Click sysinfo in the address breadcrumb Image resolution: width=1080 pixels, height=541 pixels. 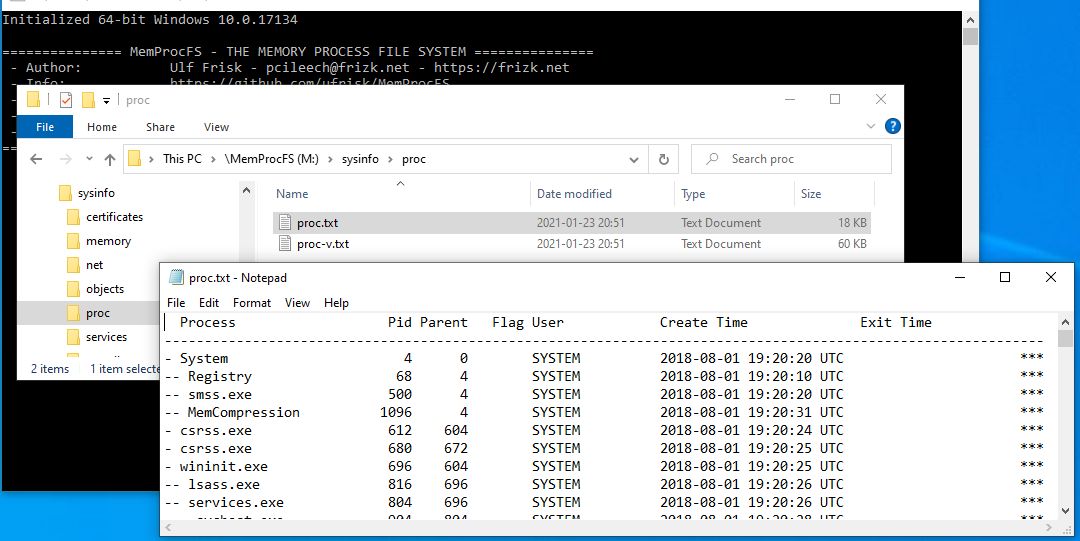(360, 159)
